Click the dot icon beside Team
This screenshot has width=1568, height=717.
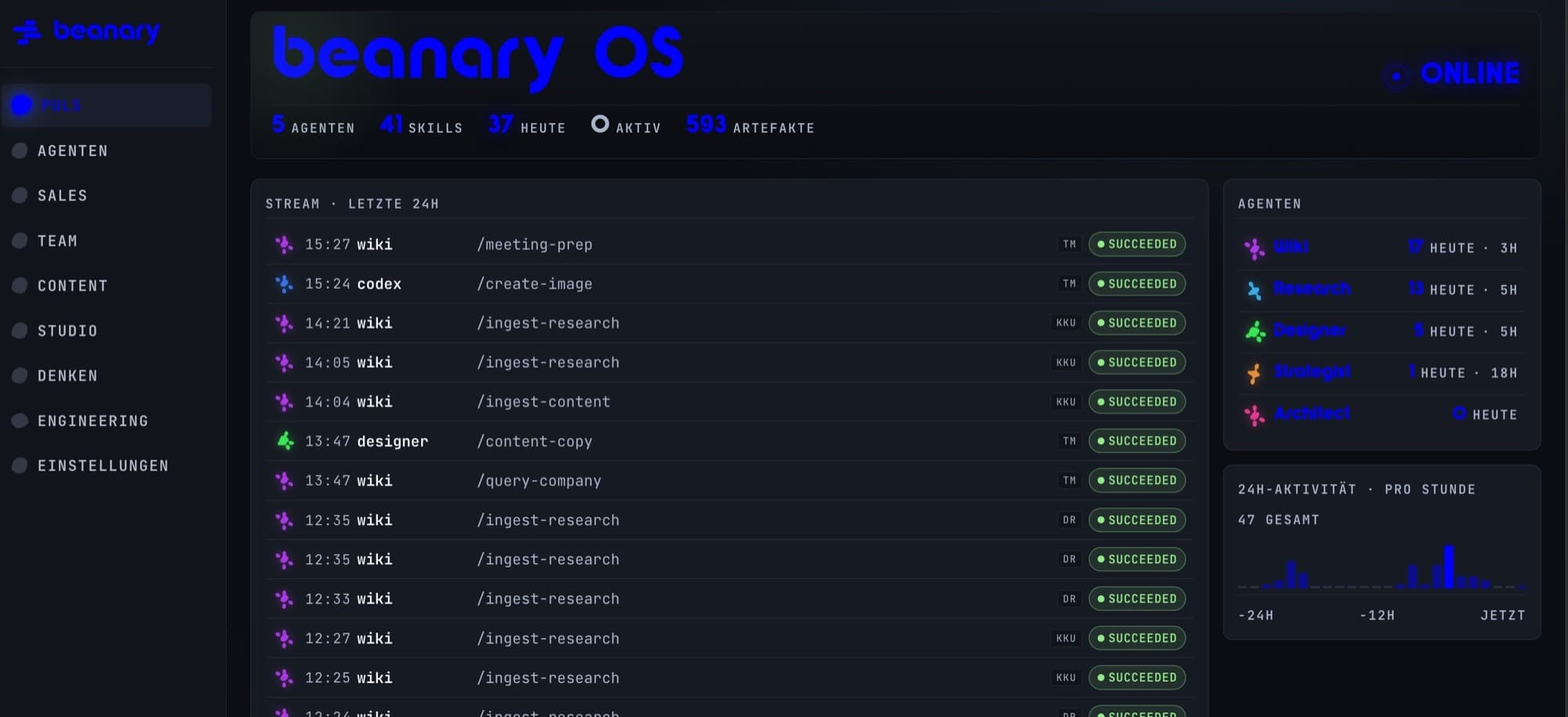20,241
